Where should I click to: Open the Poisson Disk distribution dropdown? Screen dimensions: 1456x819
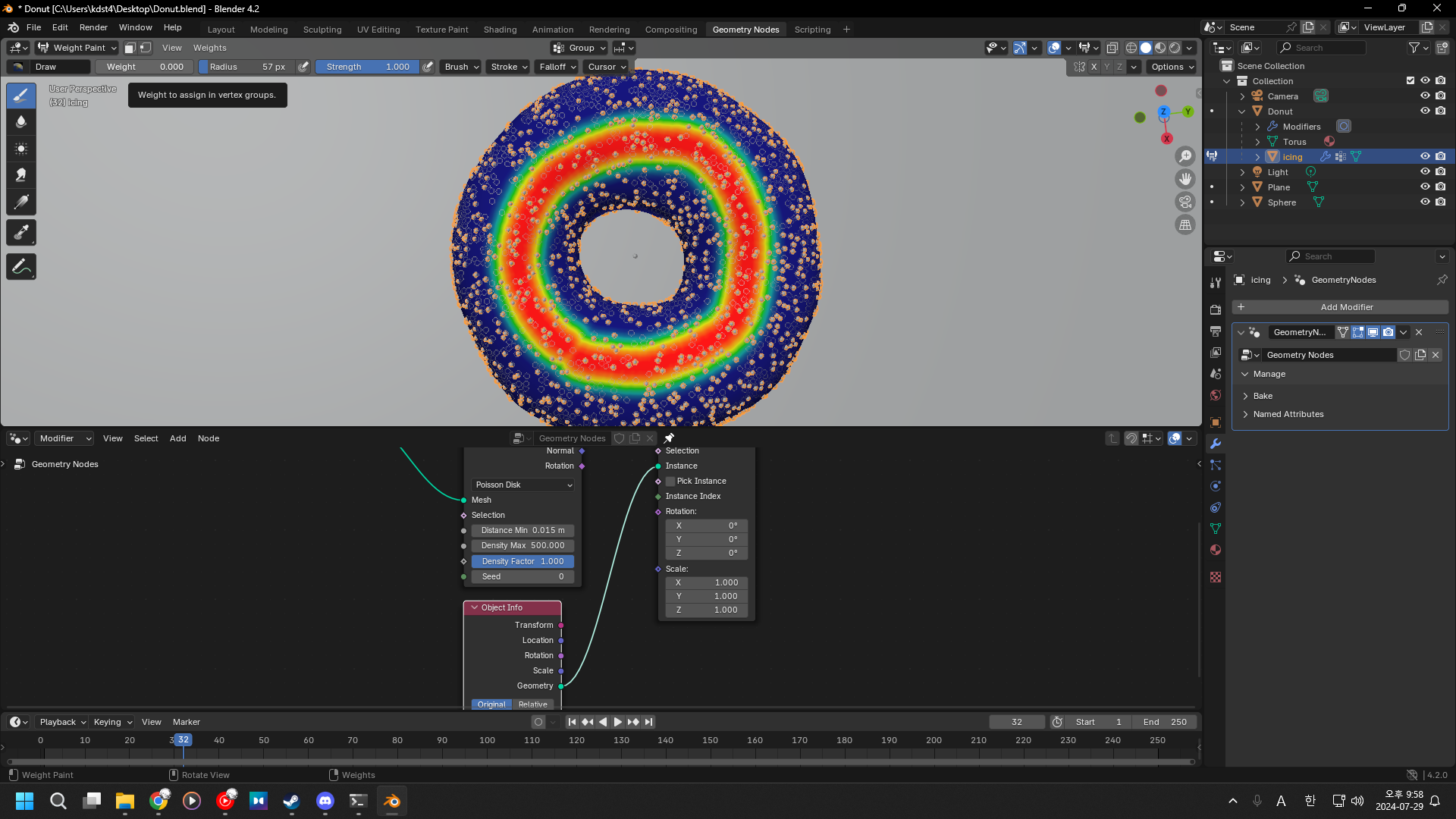pyautogui.click(x=522, y=485)
